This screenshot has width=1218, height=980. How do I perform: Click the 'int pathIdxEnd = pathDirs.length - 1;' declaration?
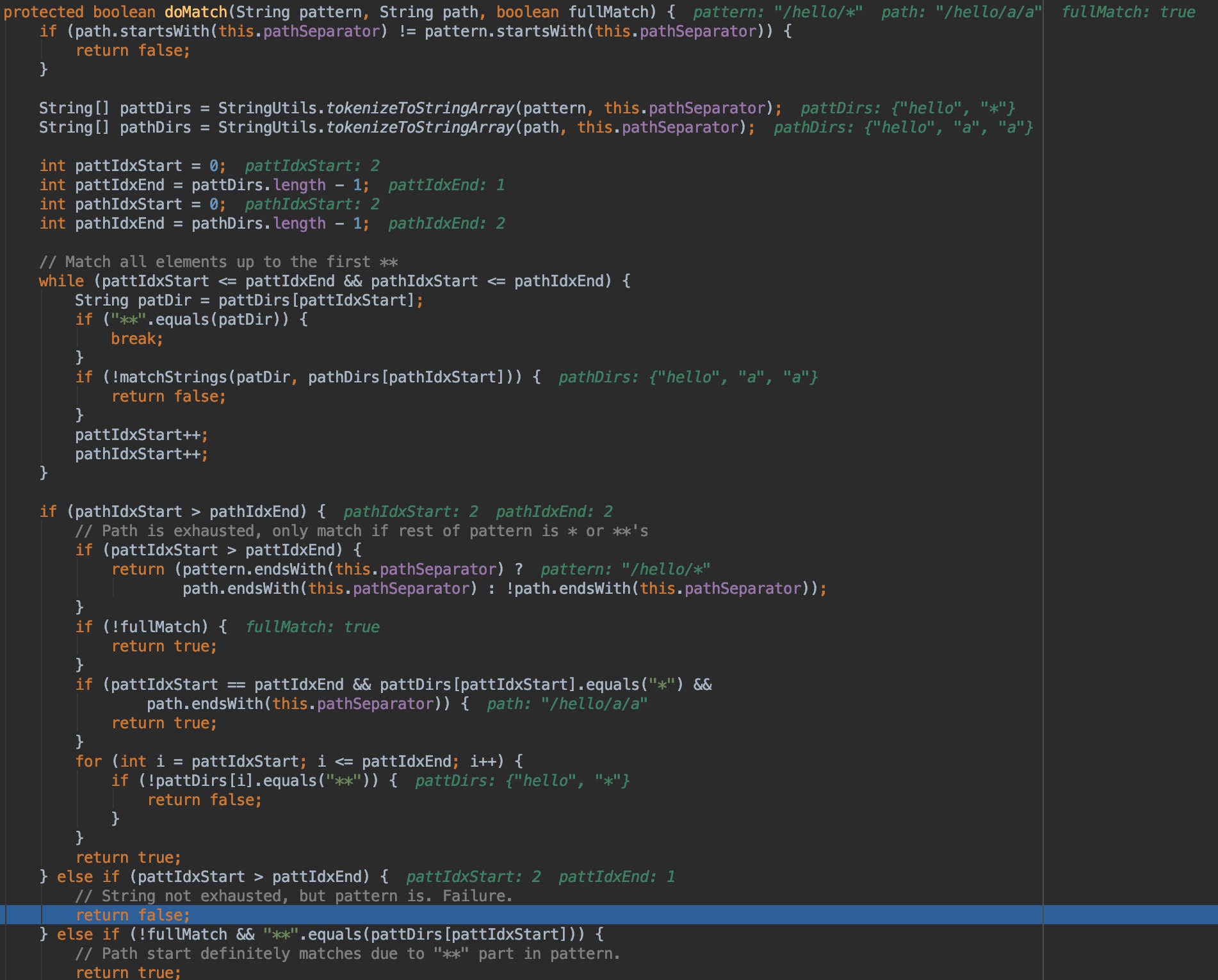point(204,224)
